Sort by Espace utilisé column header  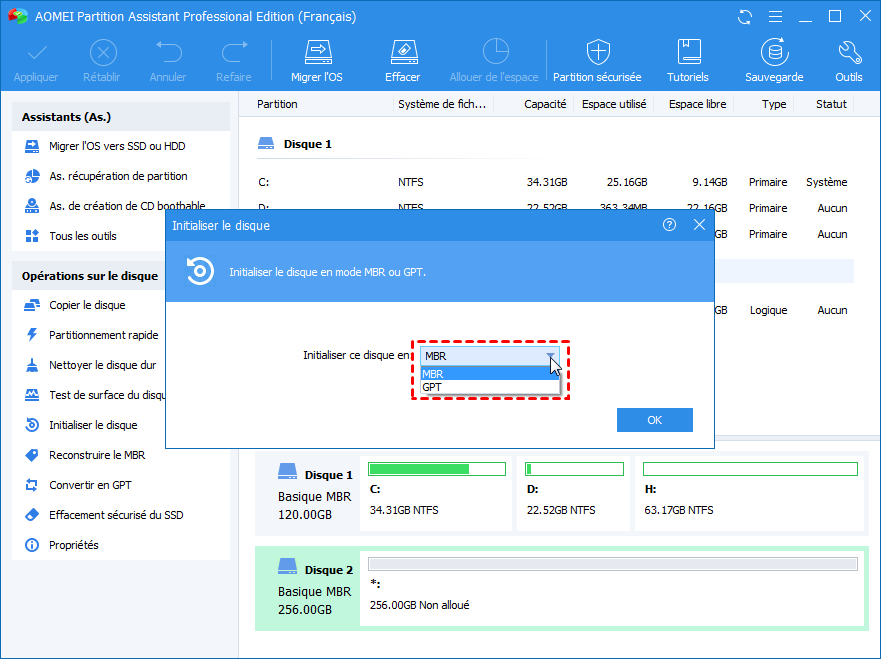pos(614,104)
